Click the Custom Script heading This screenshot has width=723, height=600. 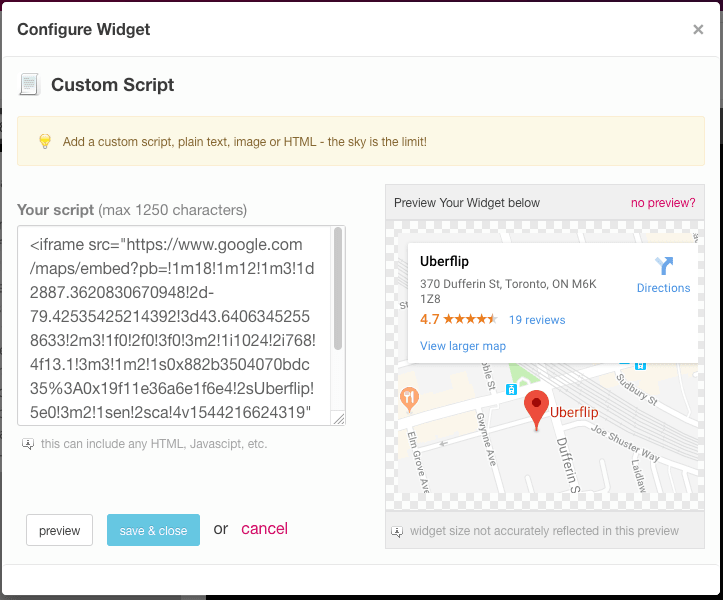tap(113, 85)
